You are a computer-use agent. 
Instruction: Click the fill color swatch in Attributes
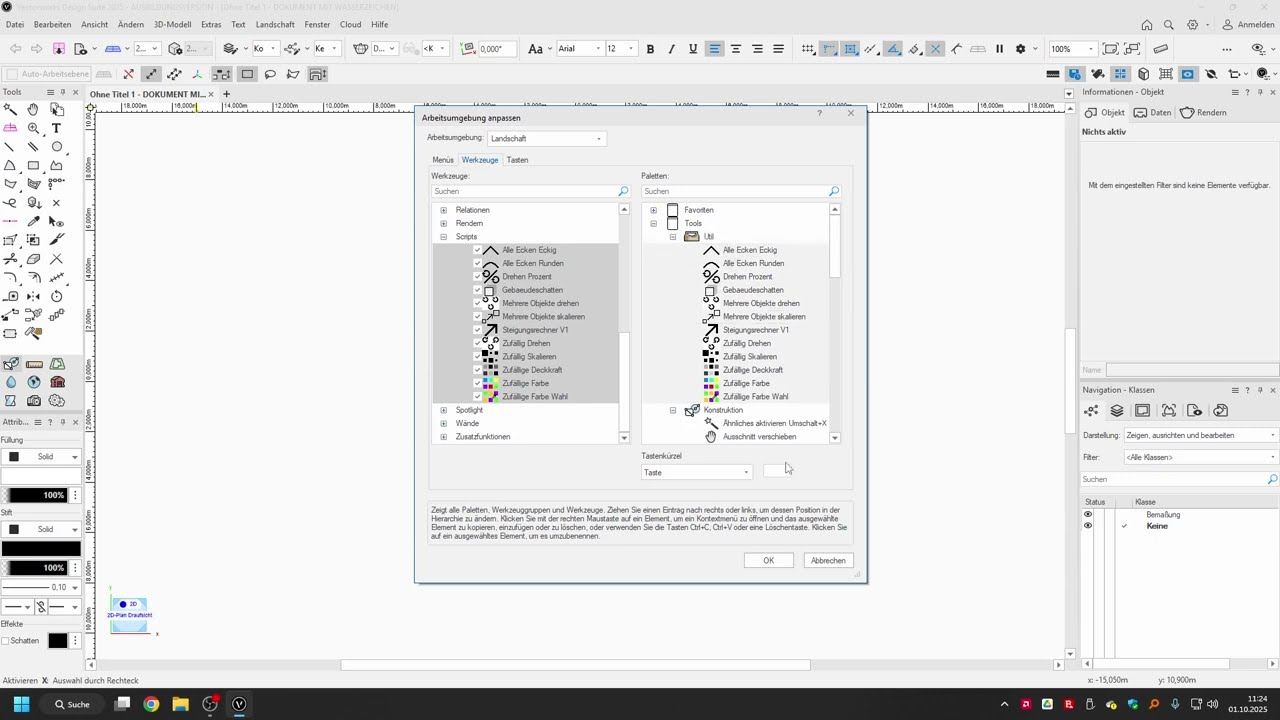click(x=41, y=476)
